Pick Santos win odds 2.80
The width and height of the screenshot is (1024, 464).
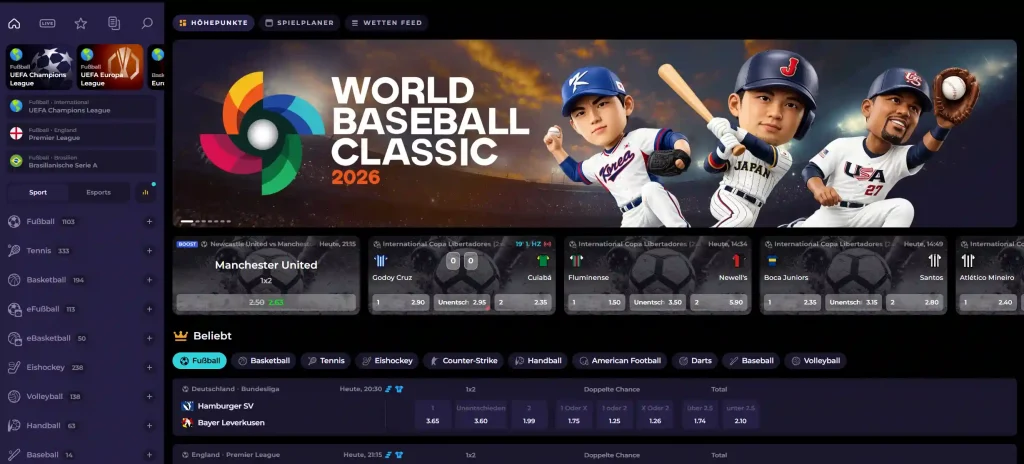pyautogui.click(x=914, y=303)
